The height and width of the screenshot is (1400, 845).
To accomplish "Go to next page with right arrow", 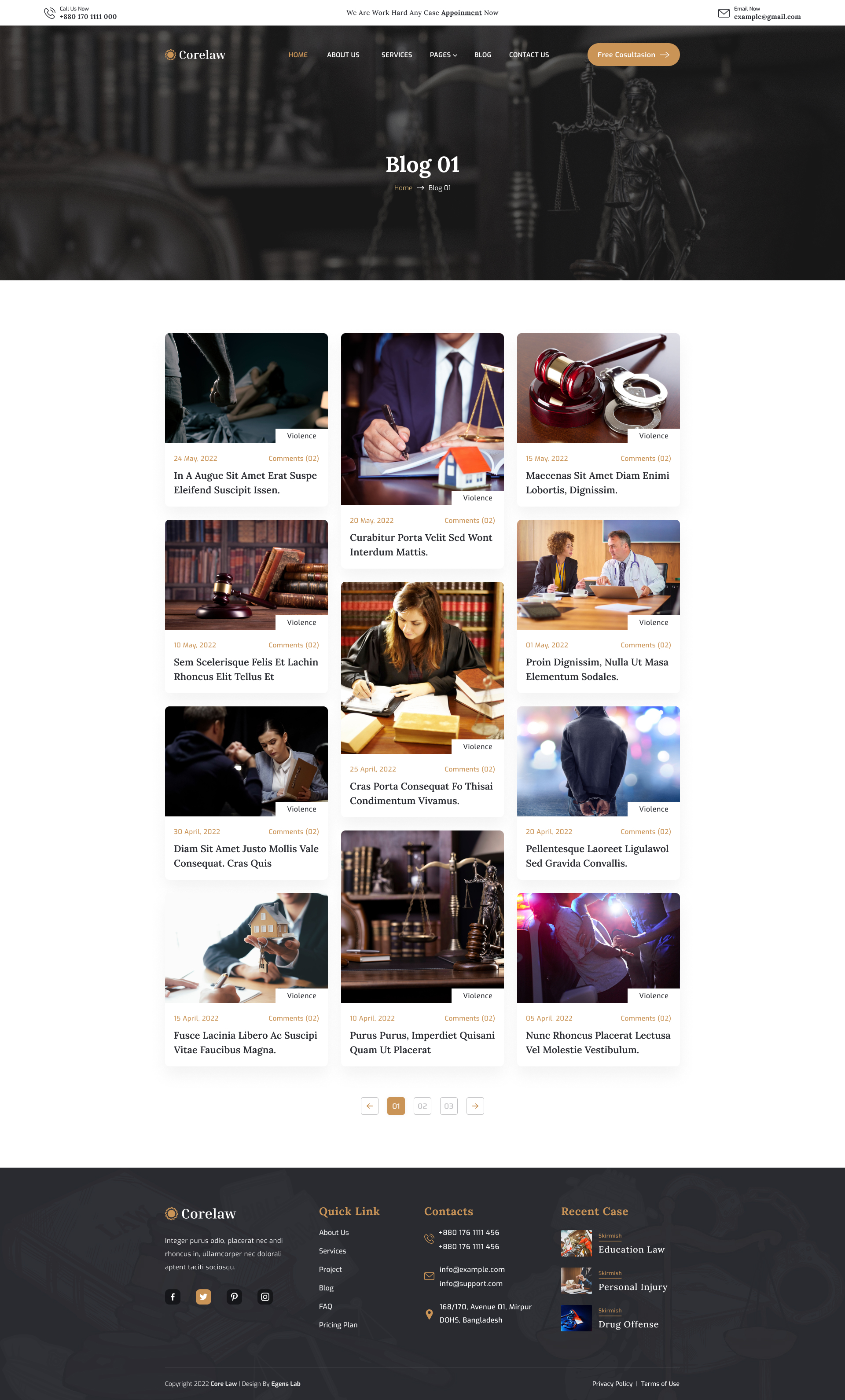I will pyautogui.click(x=475, y=1106).
